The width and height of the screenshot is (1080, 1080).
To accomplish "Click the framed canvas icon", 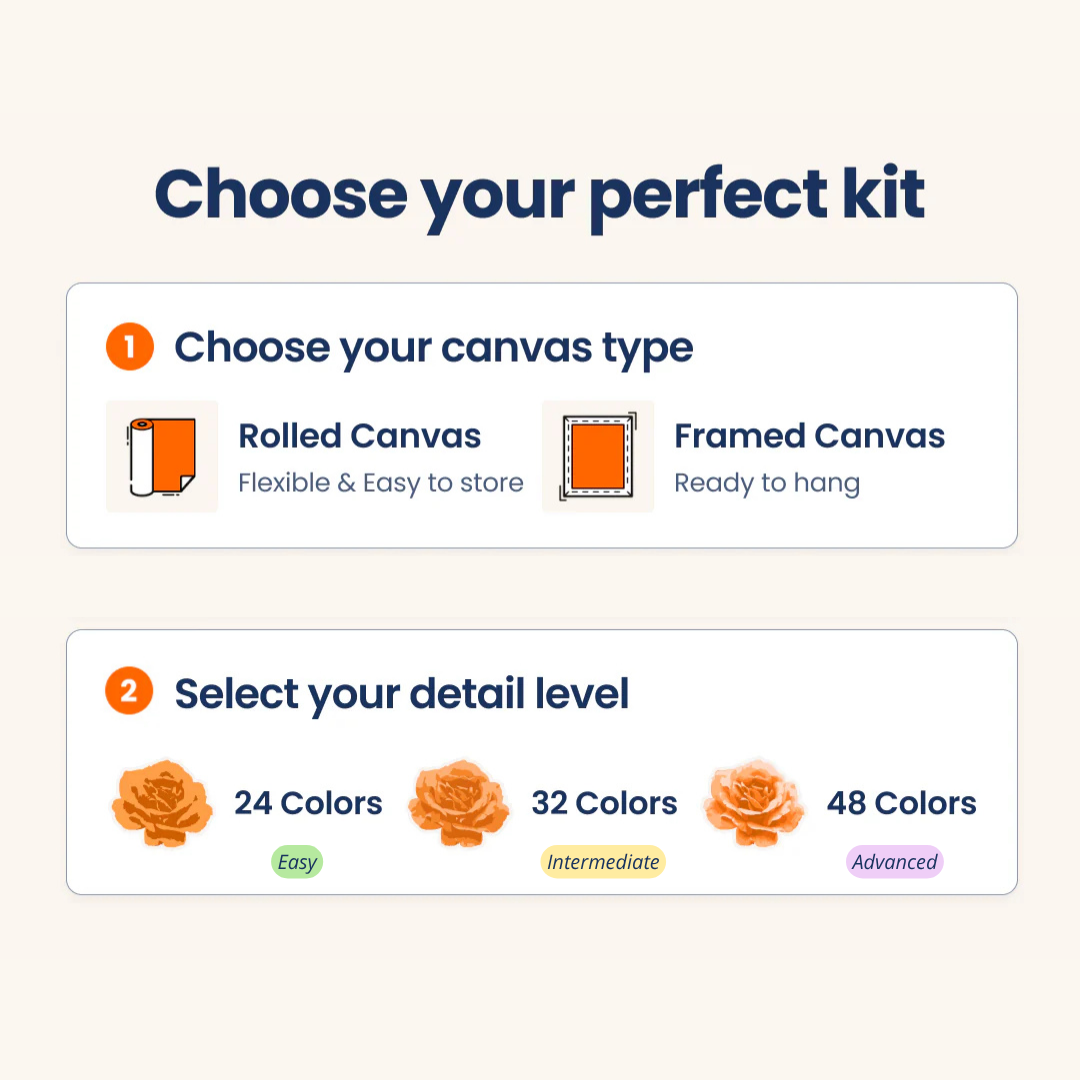I will tap(598, 457).
